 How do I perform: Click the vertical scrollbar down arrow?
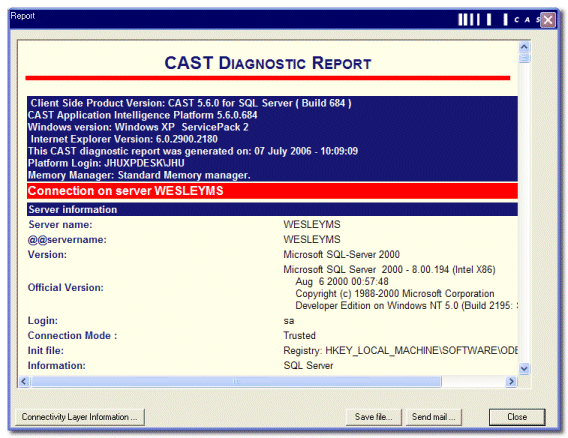point(524,369)
